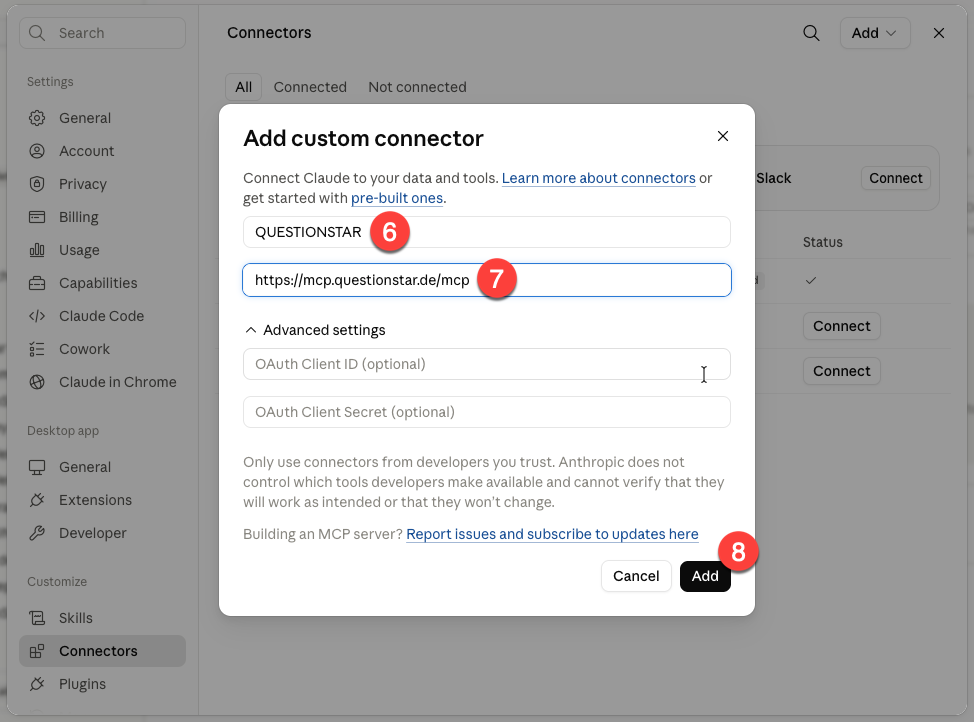Image resolution: width=974 pixels, height=722 pixels.
Task: Click the Plugins plug icon
Action: click(37, 684)
